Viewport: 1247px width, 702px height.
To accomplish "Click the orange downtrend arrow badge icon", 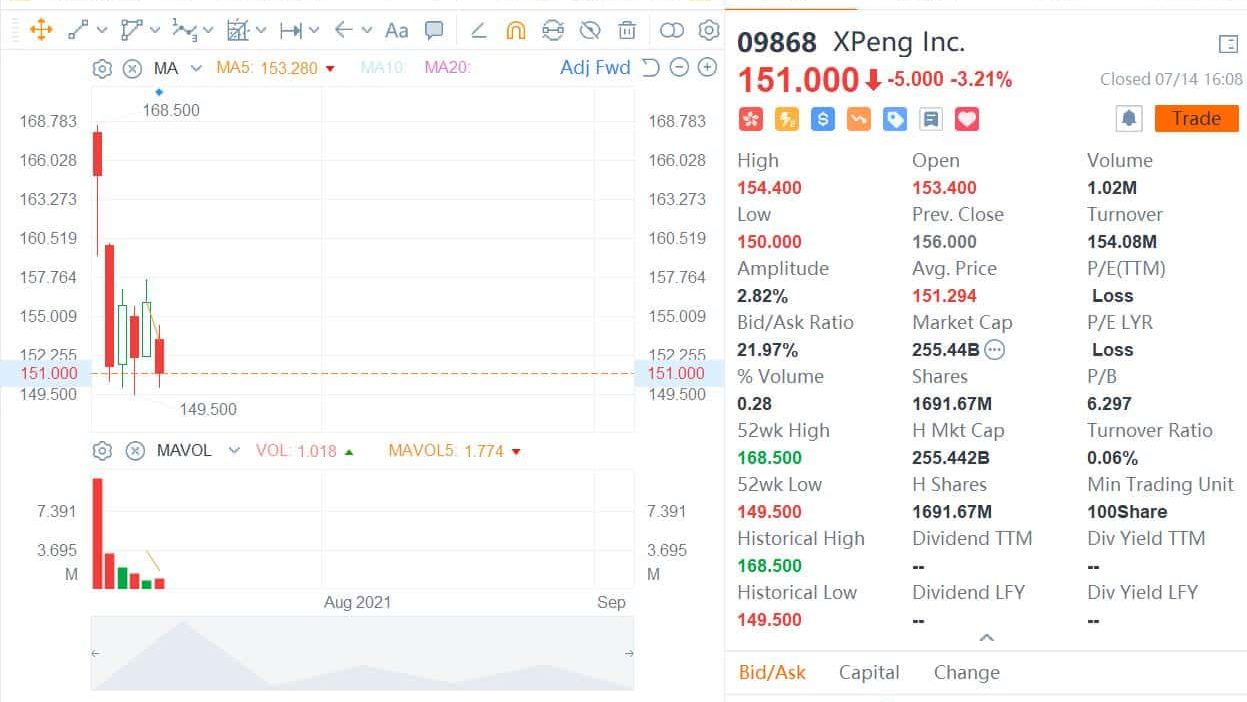I will 859,120.
